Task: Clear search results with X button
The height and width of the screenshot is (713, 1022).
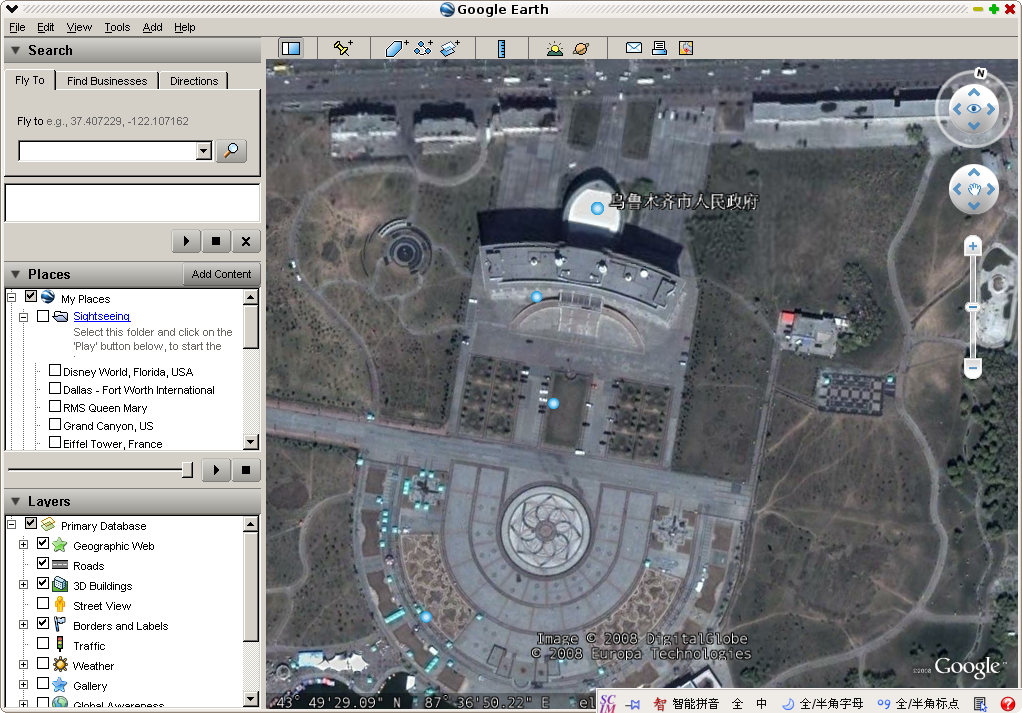Action: [x=246, y=241]
